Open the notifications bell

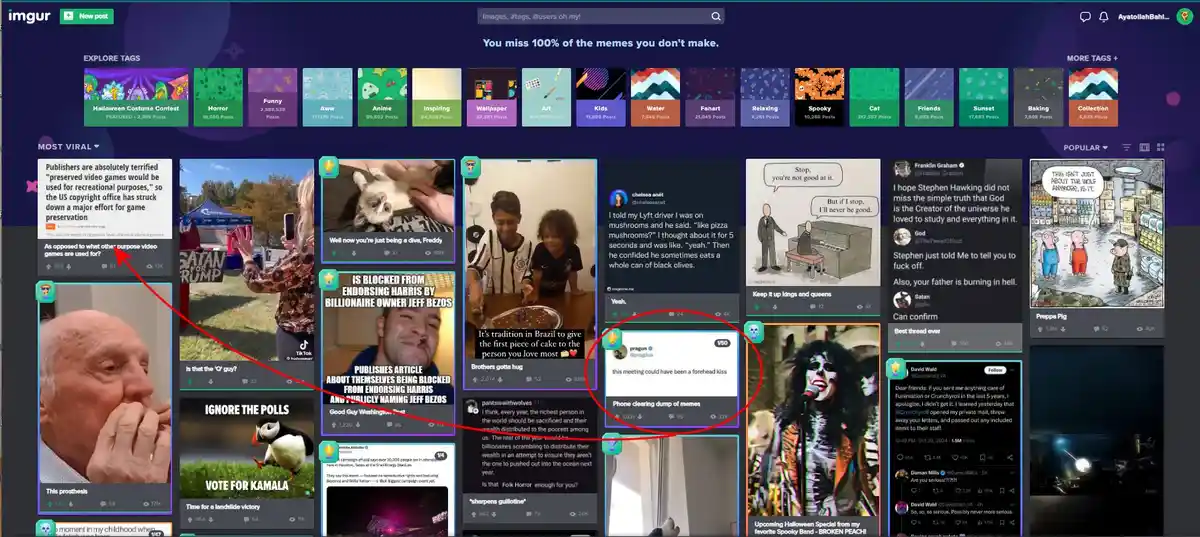pos(1105,17)
